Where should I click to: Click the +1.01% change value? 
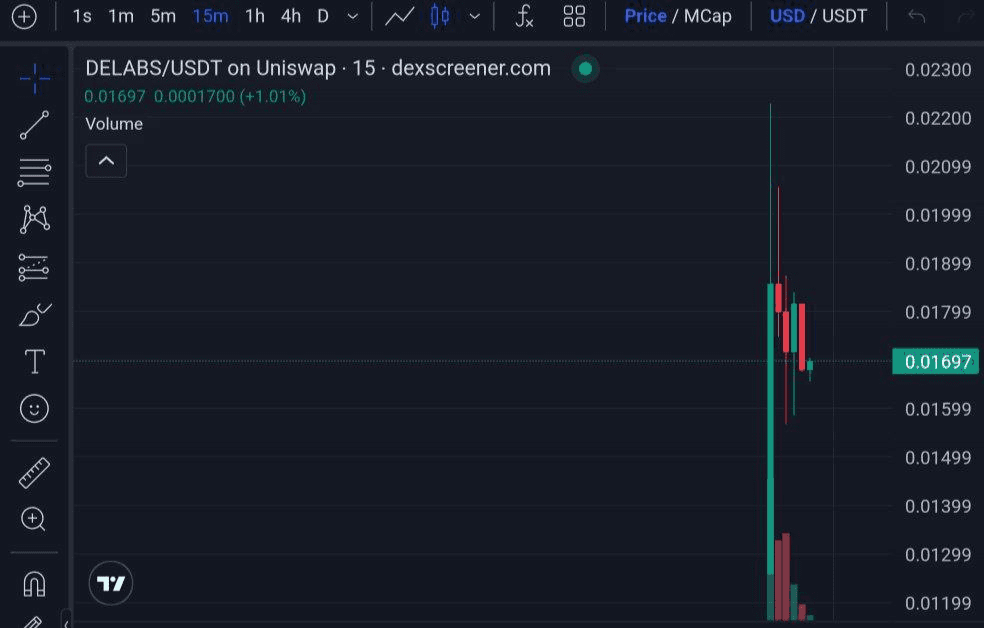tap(273, 97)
